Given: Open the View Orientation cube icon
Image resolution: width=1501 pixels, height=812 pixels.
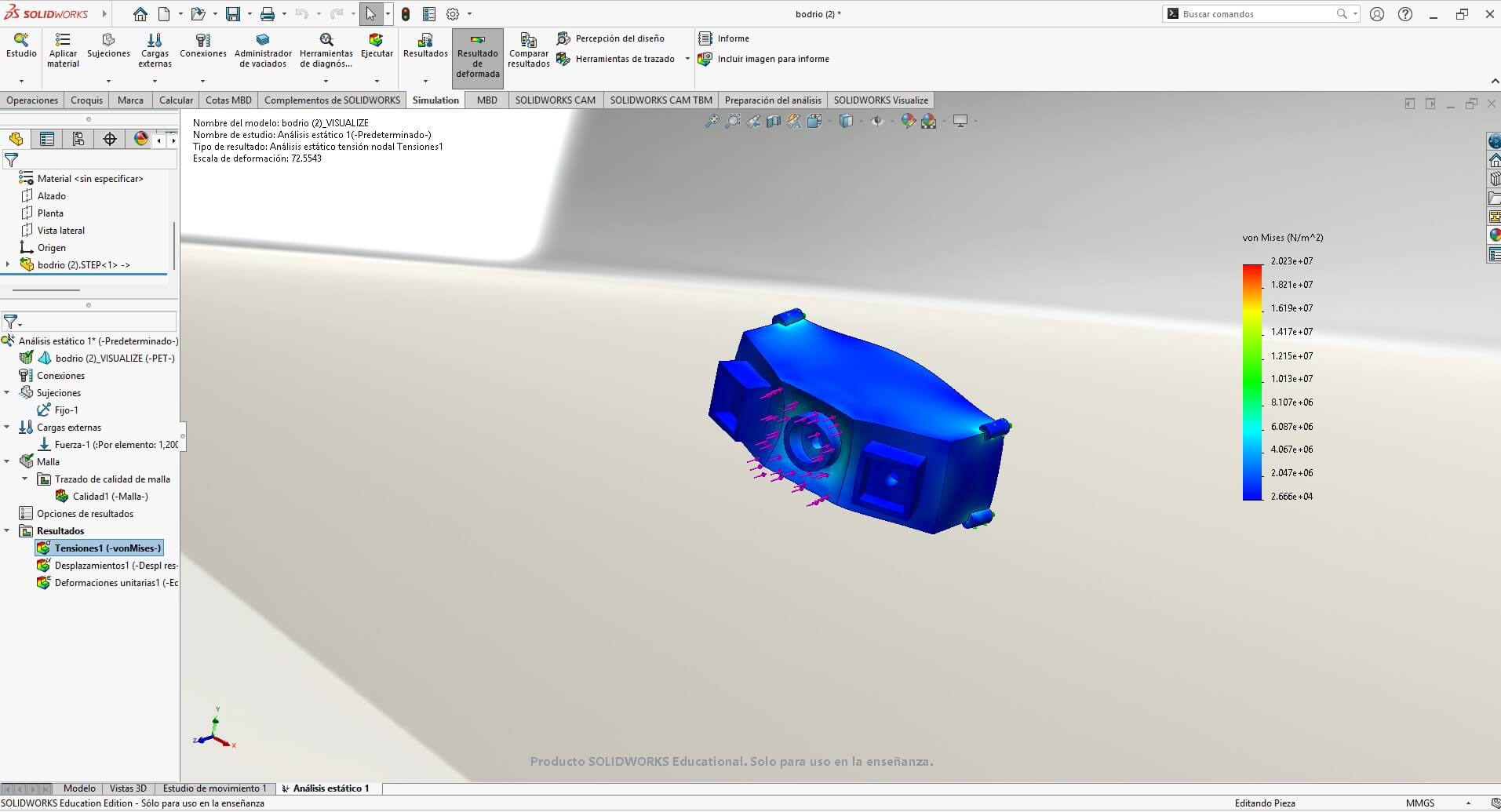Looking at the screenshot, I should coord(814,121).
